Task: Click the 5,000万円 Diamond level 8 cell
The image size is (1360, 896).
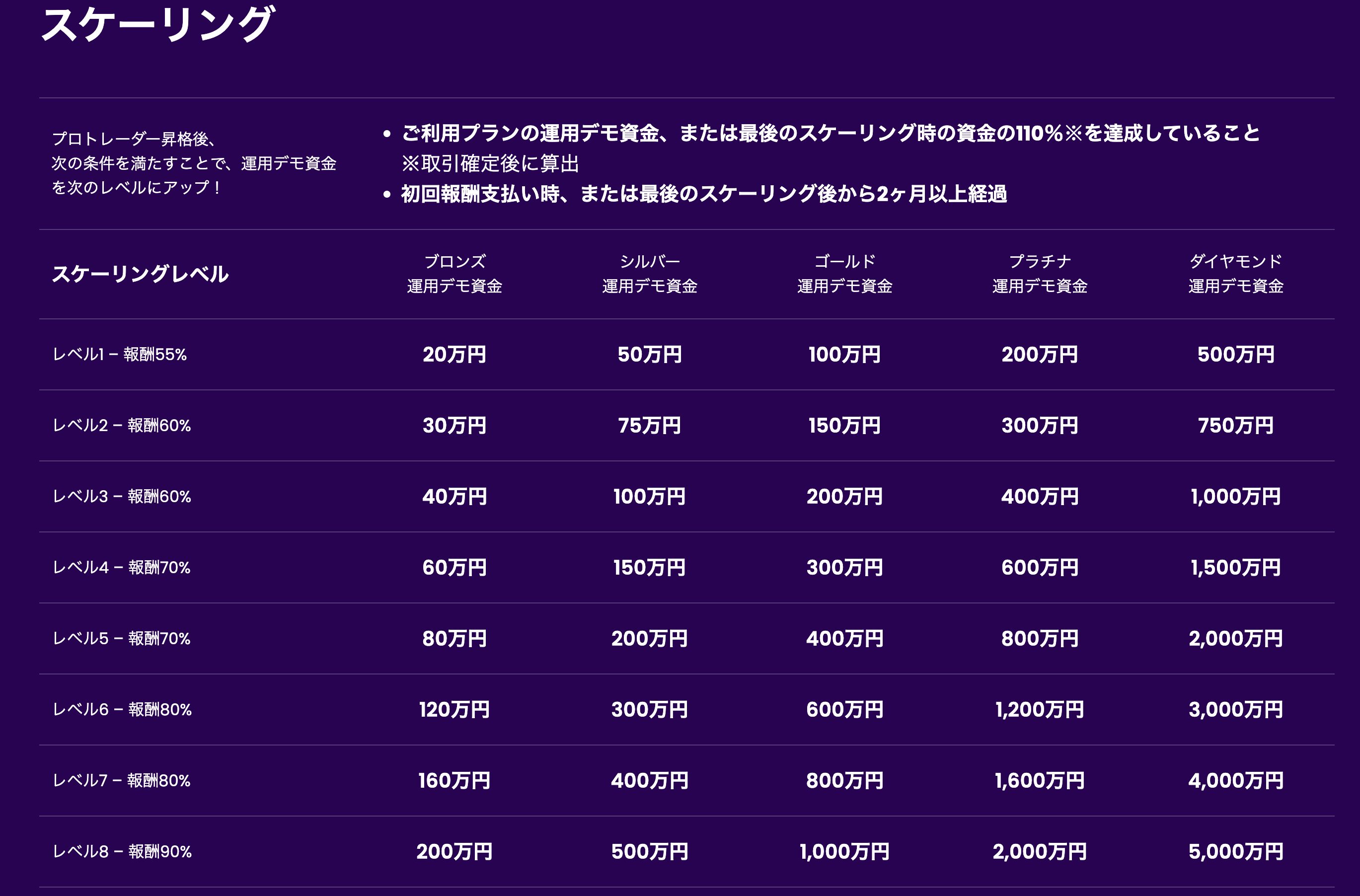Action: coord(1235,851)
